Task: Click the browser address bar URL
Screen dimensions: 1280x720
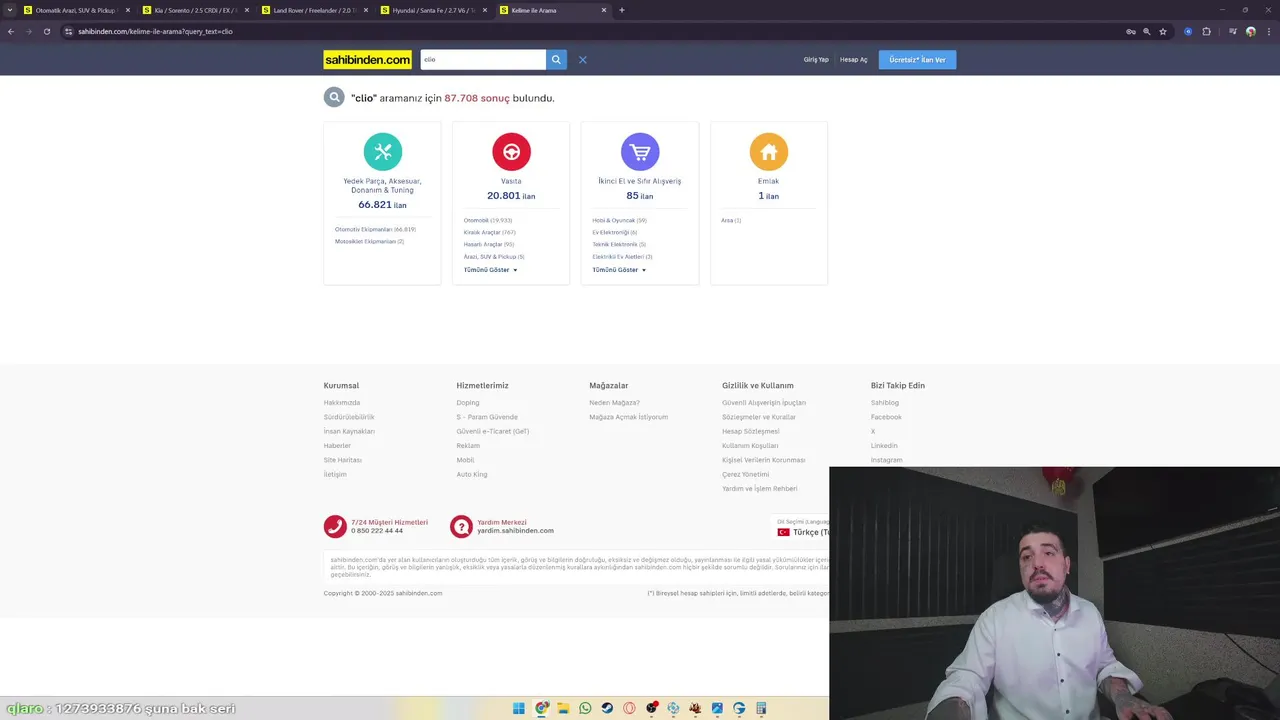Action: [x=155, y=31]
